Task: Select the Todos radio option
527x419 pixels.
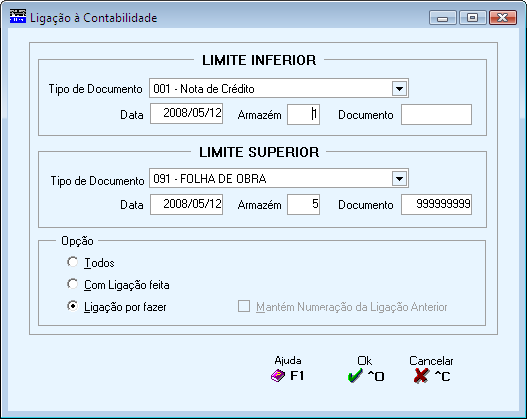Action: pyautogui.click(x=73, y=262)
